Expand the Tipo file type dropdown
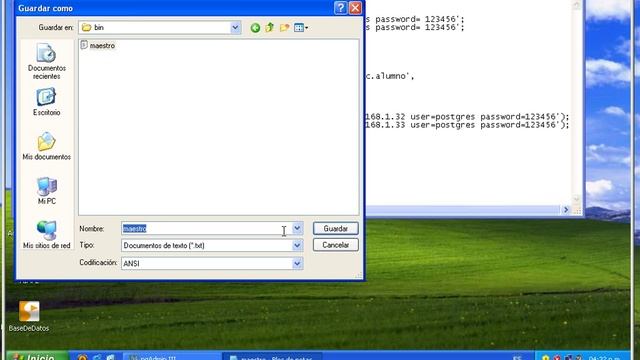Image resolution: width=640 pixels, height=360 pixels. click(298, 245)
